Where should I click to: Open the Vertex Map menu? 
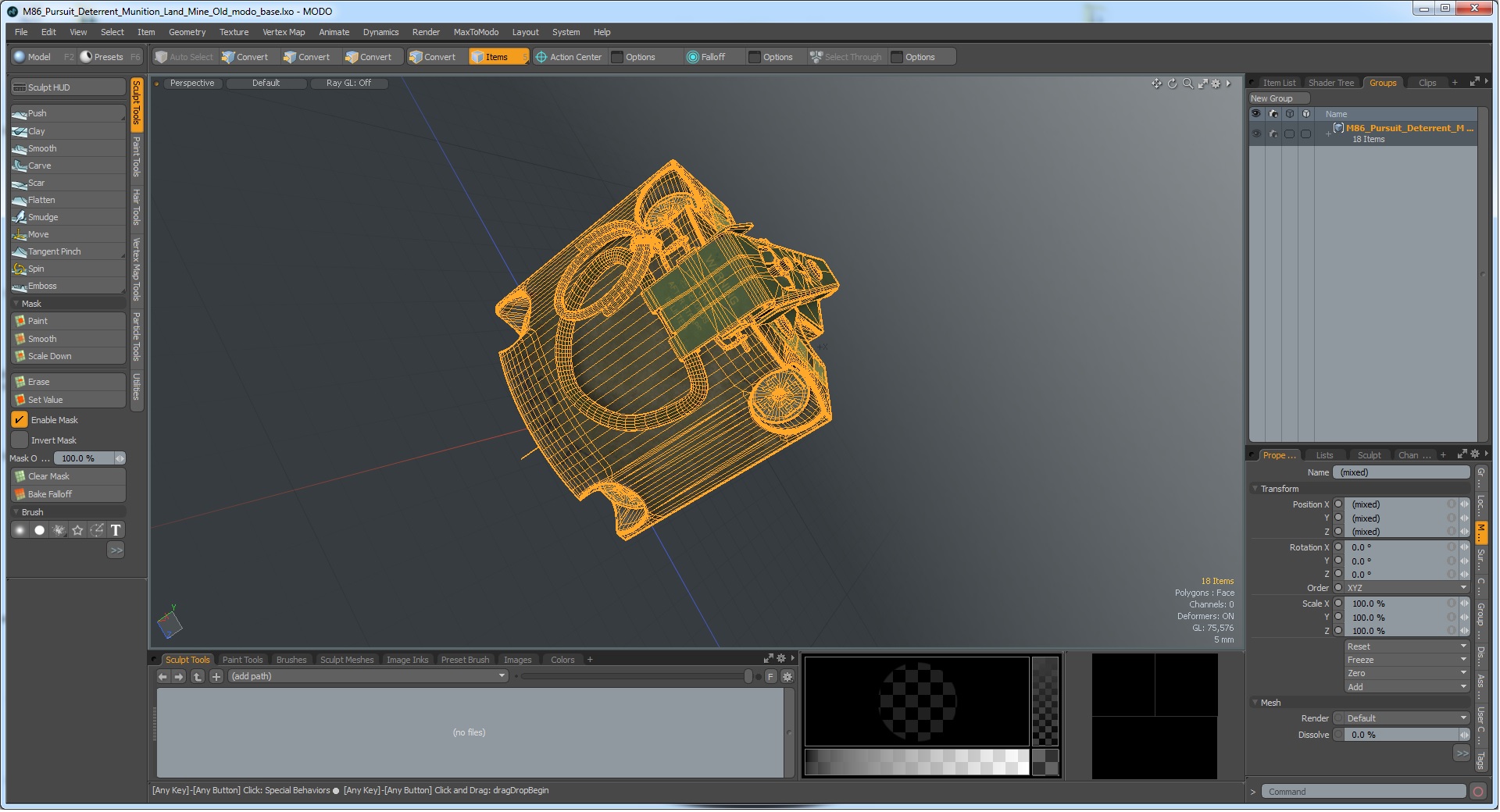(x=284, y=32)
